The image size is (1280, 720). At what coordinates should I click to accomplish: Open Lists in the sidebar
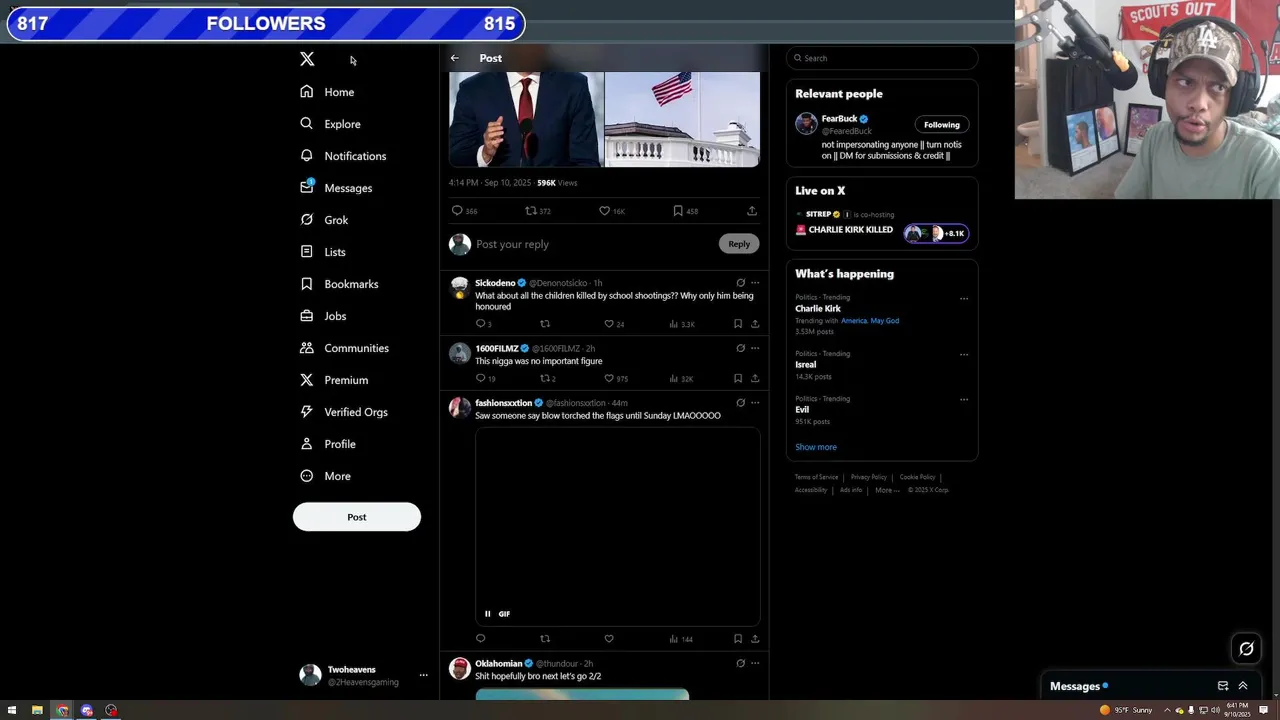tap(322, 252)
